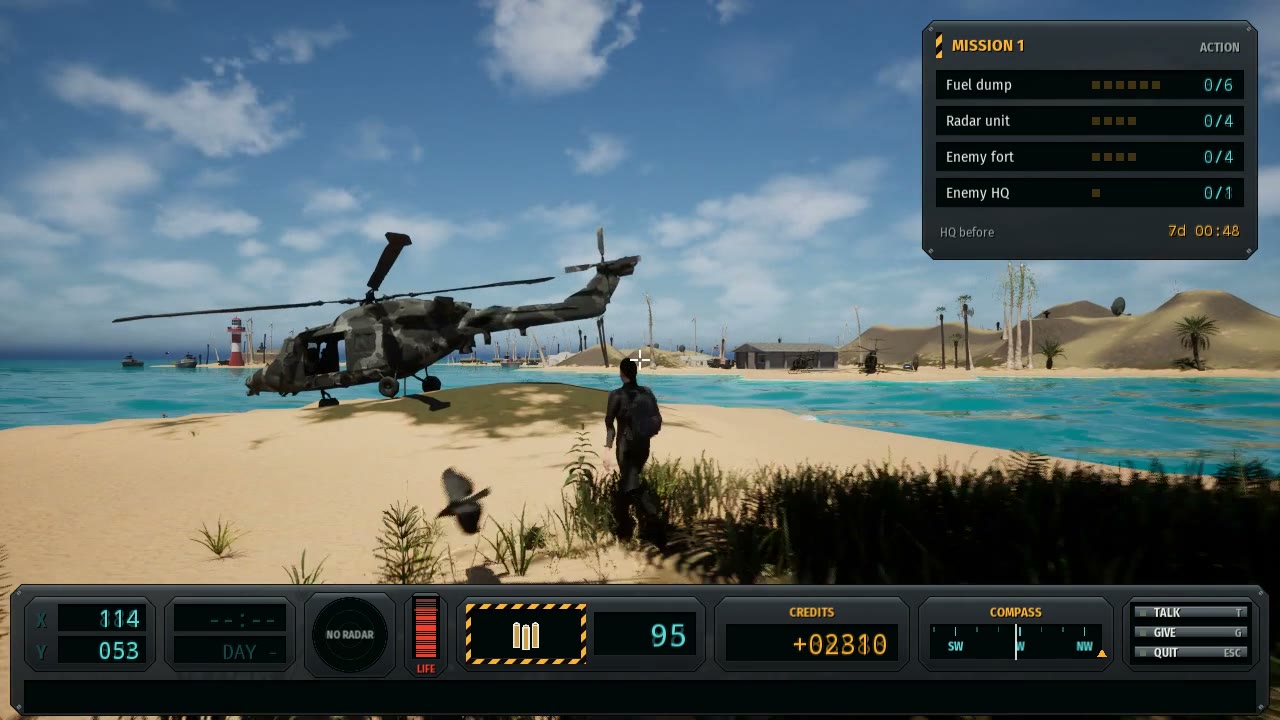The width and height of the screenshot is (1280, 720).
Task: Click the GIVE button
Action: (1190, 633)
